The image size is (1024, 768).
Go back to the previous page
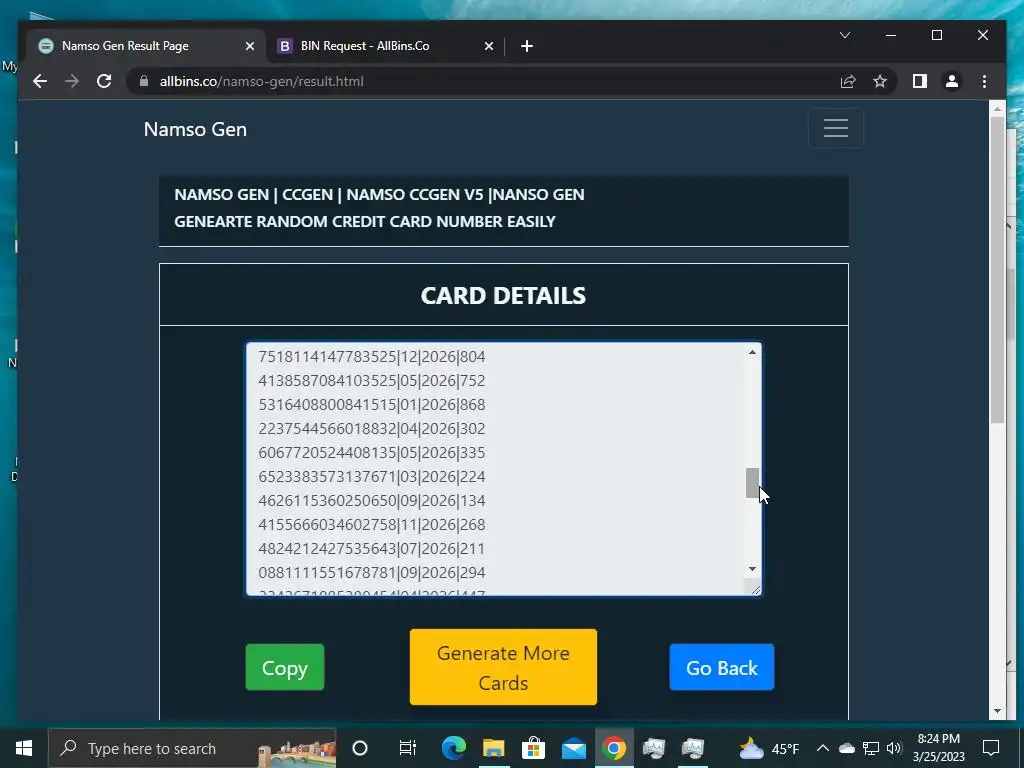(40, 81)
